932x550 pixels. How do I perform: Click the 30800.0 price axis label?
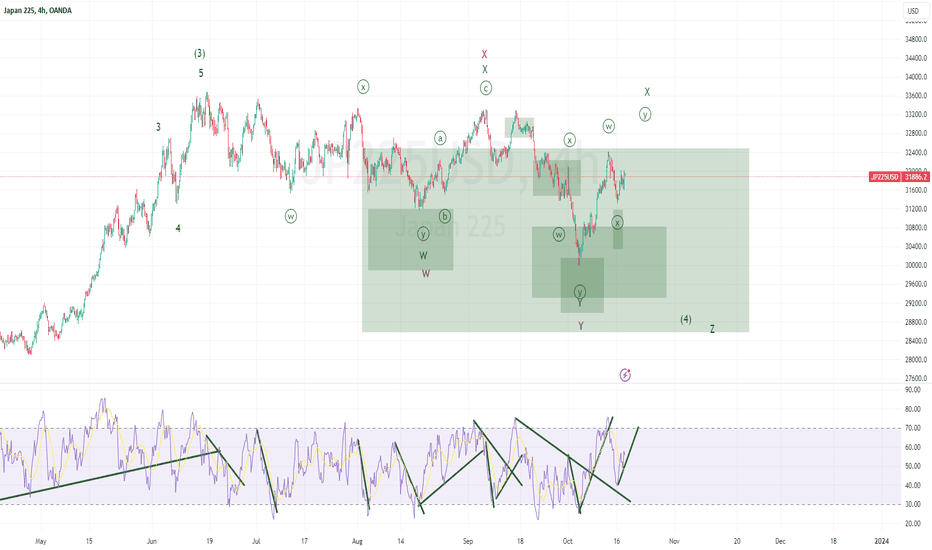click(x=916, y=228)
